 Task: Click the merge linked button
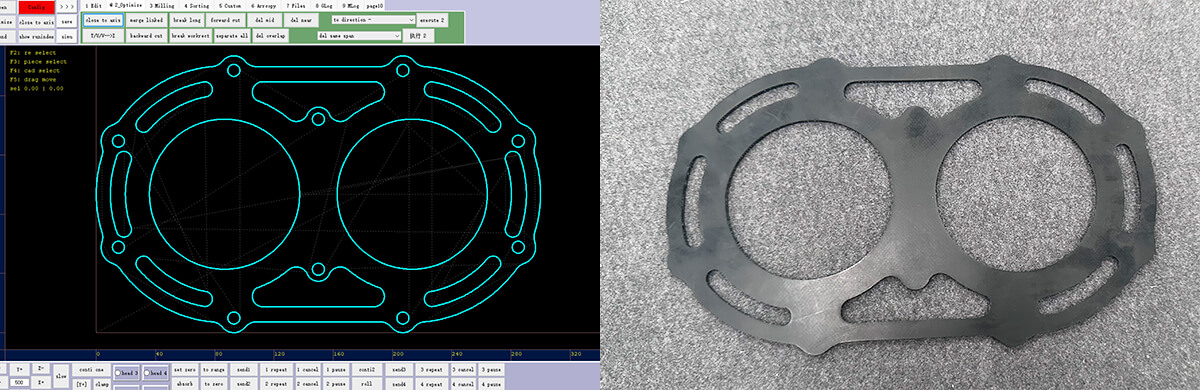coord(146,20)
